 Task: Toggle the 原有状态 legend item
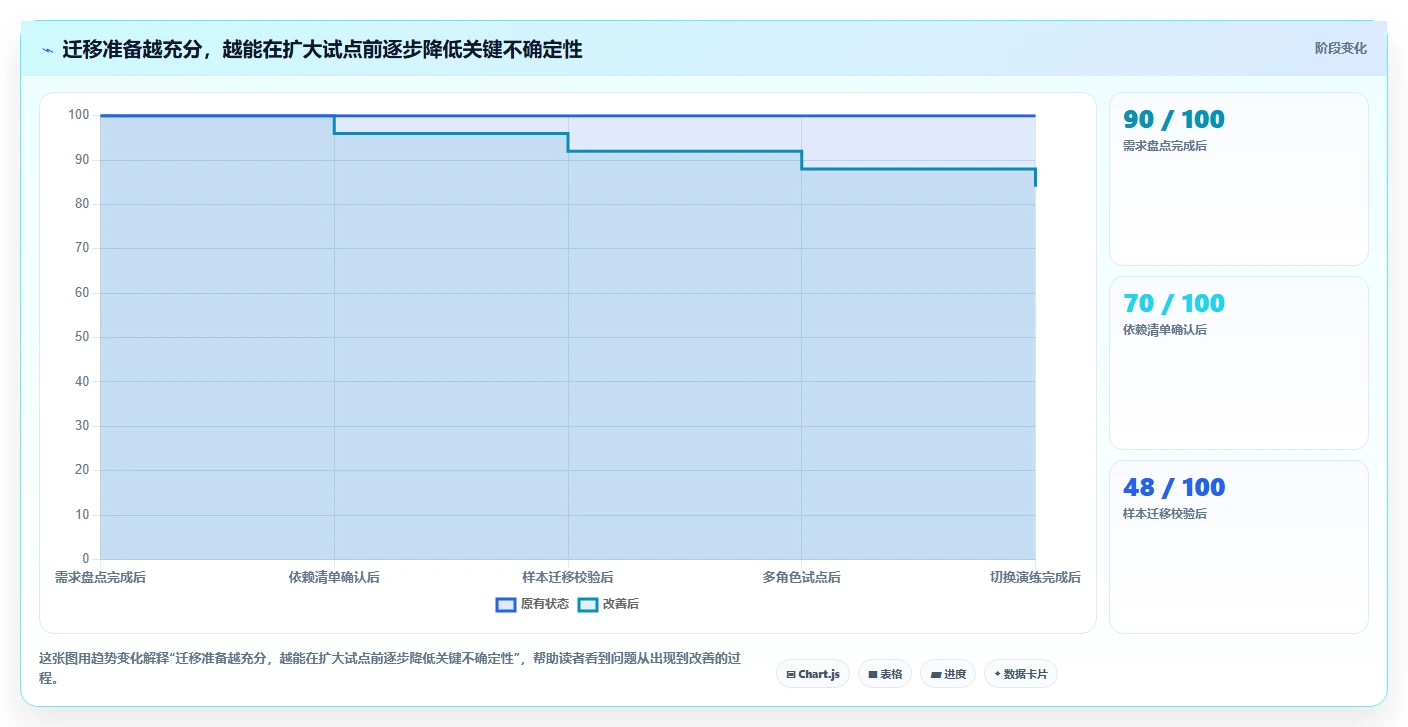(532, 604)
